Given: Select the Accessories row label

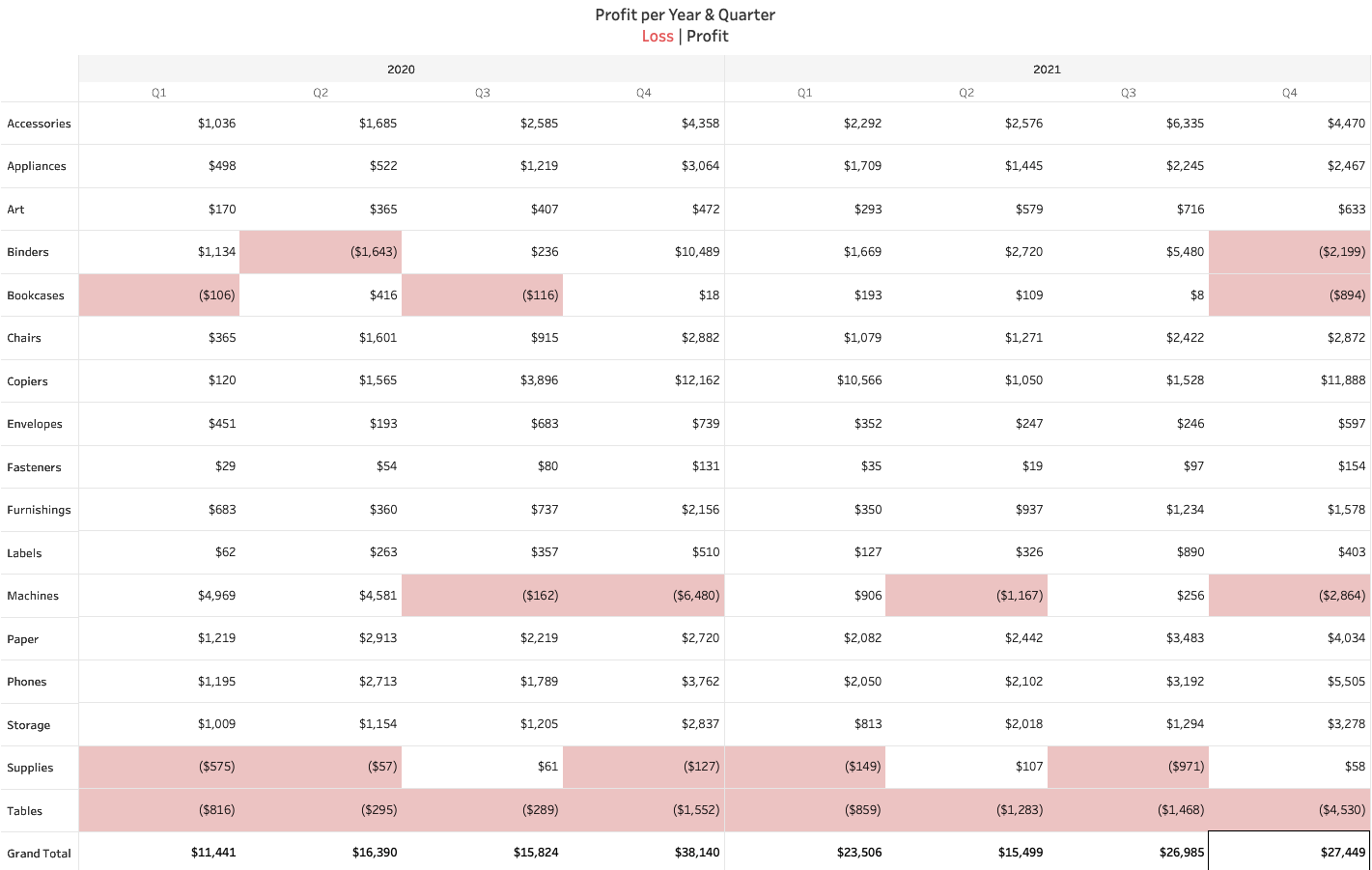Looking at the screenshot, I should (39, 124).
